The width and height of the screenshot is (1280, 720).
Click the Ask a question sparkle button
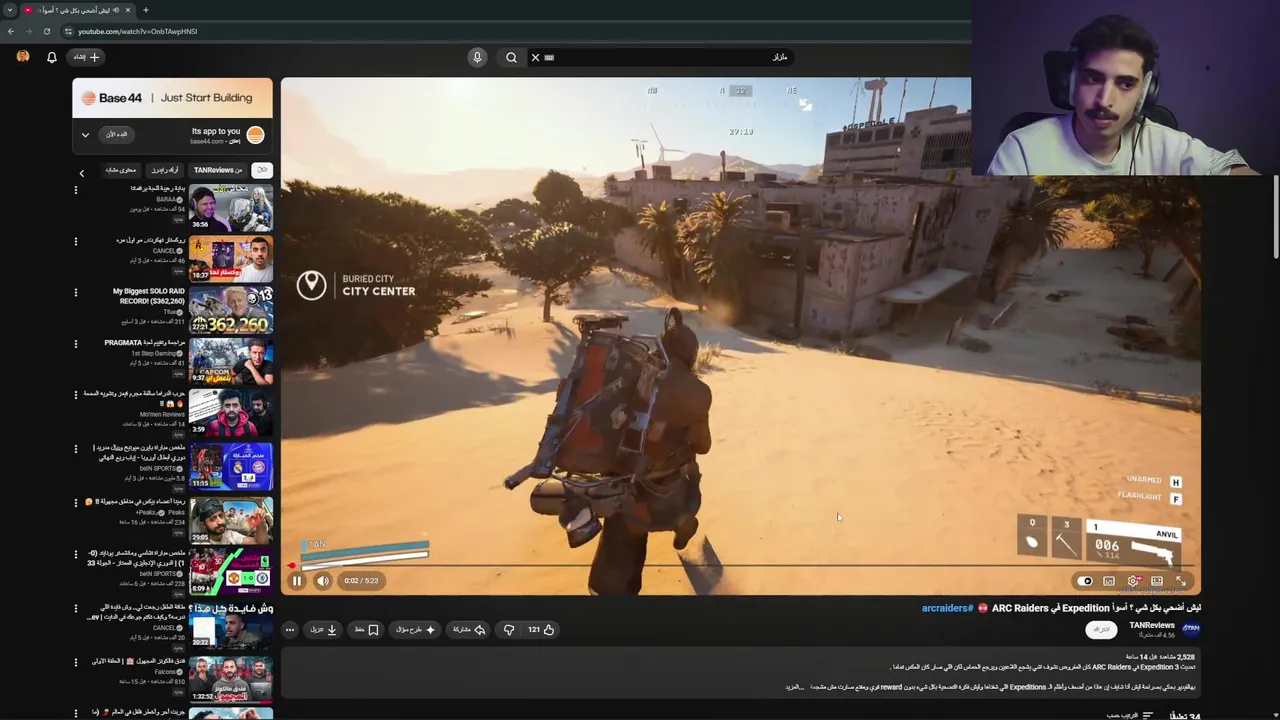click(x=416, y=630)
